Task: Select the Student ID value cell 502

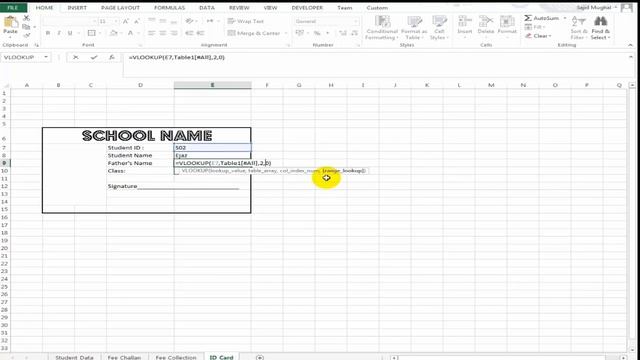Action: click(x=213, y=148)
